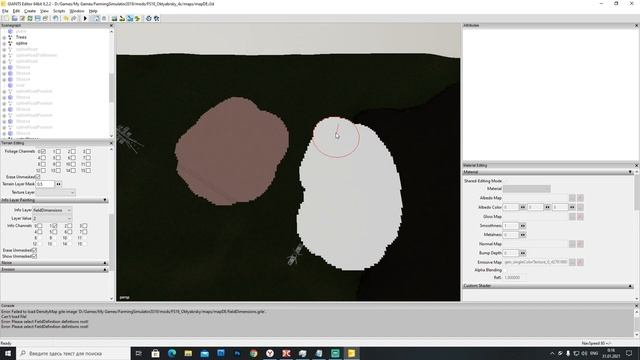Viewport: 640px width, 360px height.
Task: Click the file icon beside Albedo Map
Action: point(572,198)
